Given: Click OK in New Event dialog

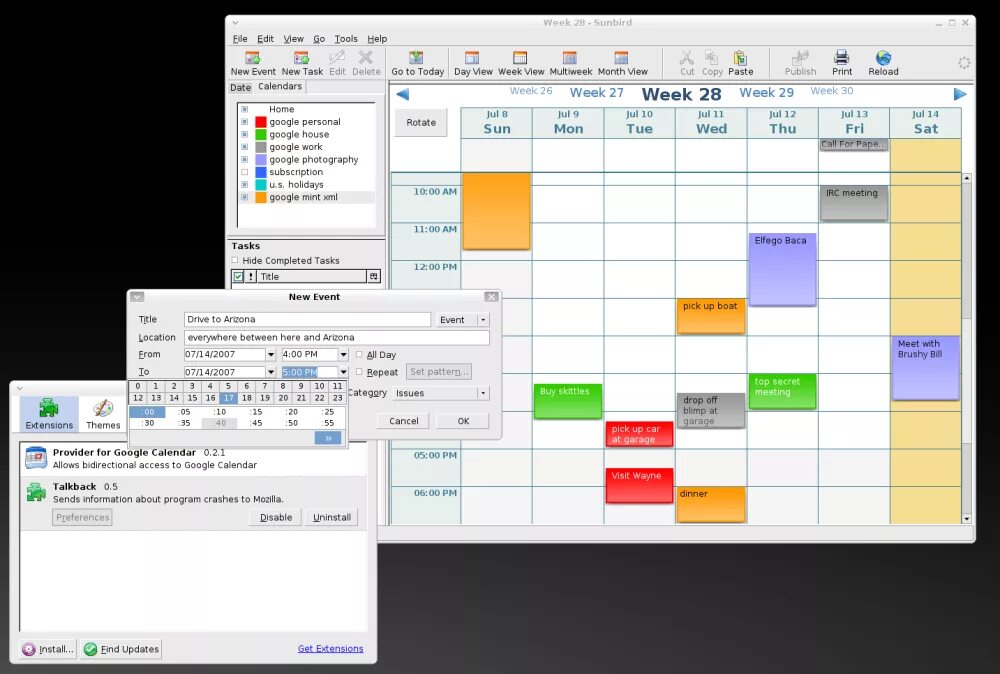Looking at the screenshot, I should click(463, 421).
